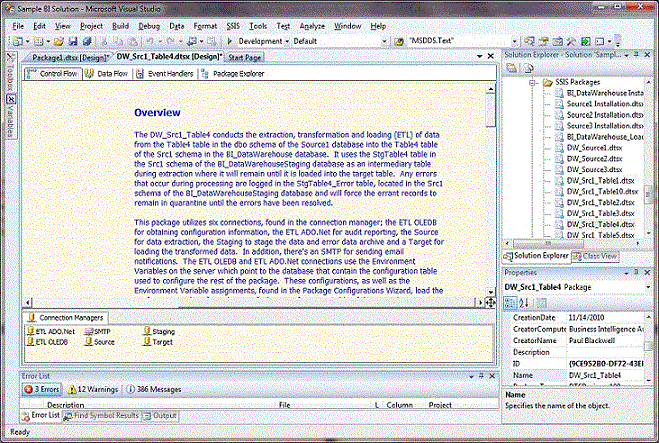Open the Toolbox from the toolbar wrench icon
This screenshot has width=659, height=443.
coord(571,41)
